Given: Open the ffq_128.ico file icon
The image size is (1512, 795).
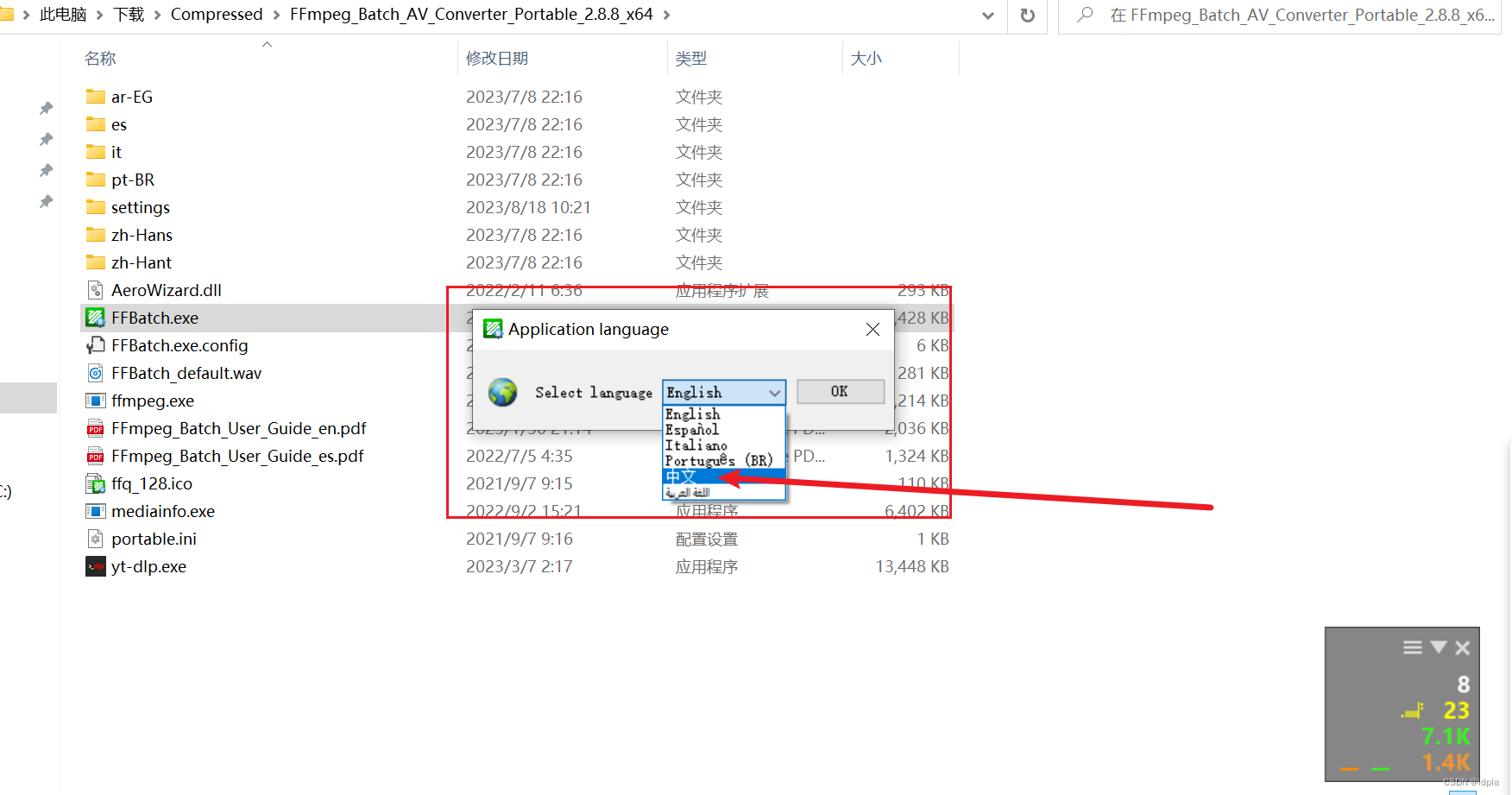Looking at the screenshot, I should 95,483.
